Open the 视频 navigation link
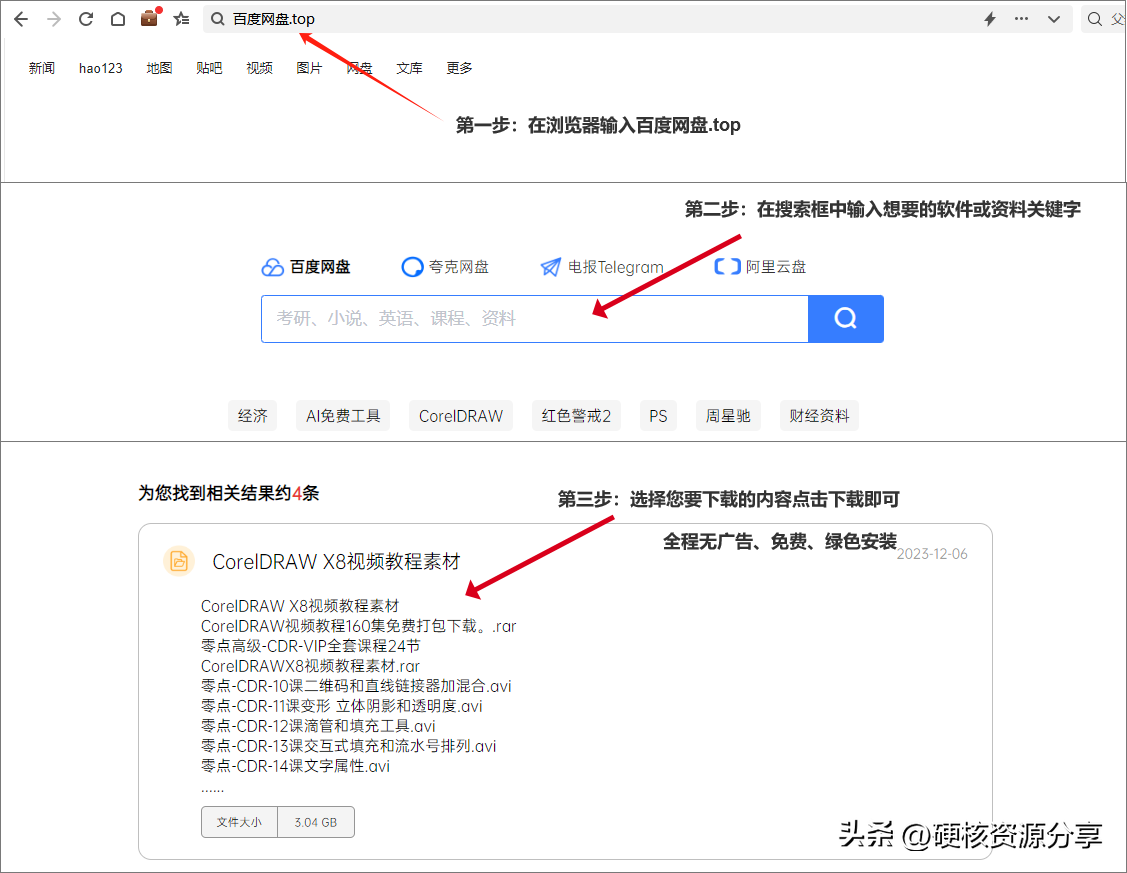This screenshot has width=1127, height=873. (259, 68)
